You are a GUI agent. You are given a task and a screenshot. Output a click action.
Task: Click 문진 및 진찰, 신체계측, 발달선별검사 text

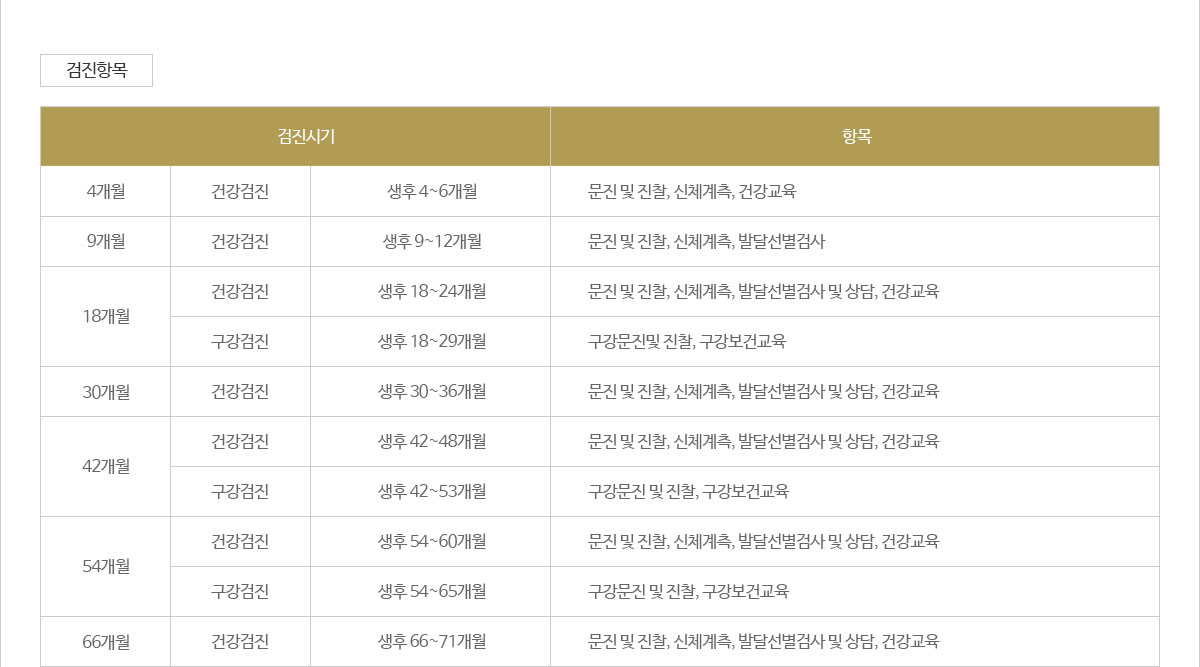[x=706, y=242]
